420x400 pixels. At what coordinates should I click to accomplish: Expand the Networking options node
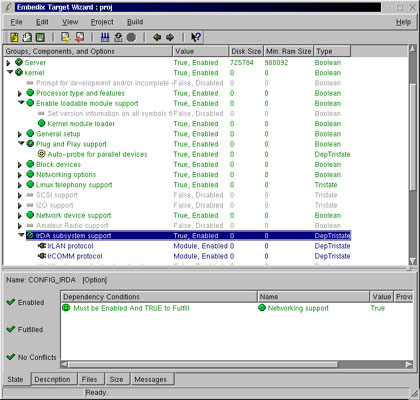click(20, 175)
